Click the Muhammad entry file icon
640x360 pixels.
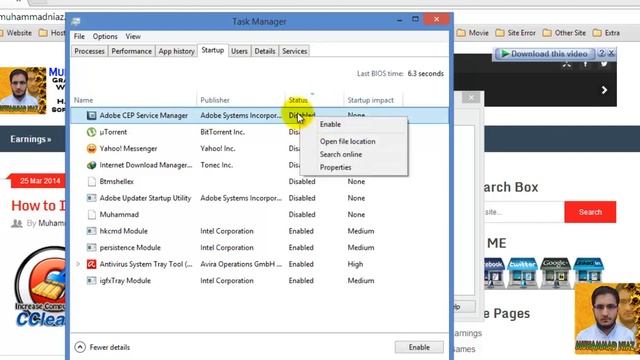[x=92, y=215]
